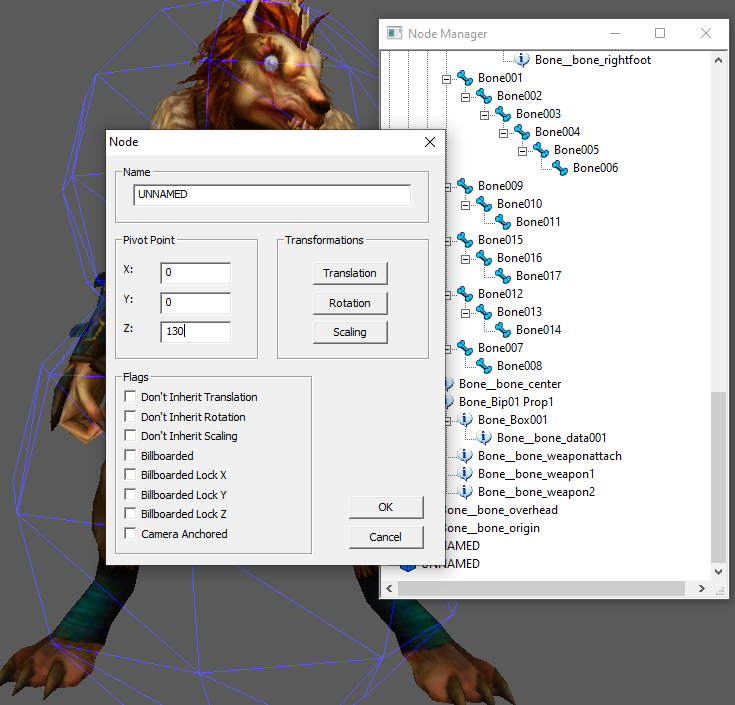Click the scroll left arrow in Node Manager
Image resolution: width=735 pixels, height=705 pixels.
coord(389,588)
